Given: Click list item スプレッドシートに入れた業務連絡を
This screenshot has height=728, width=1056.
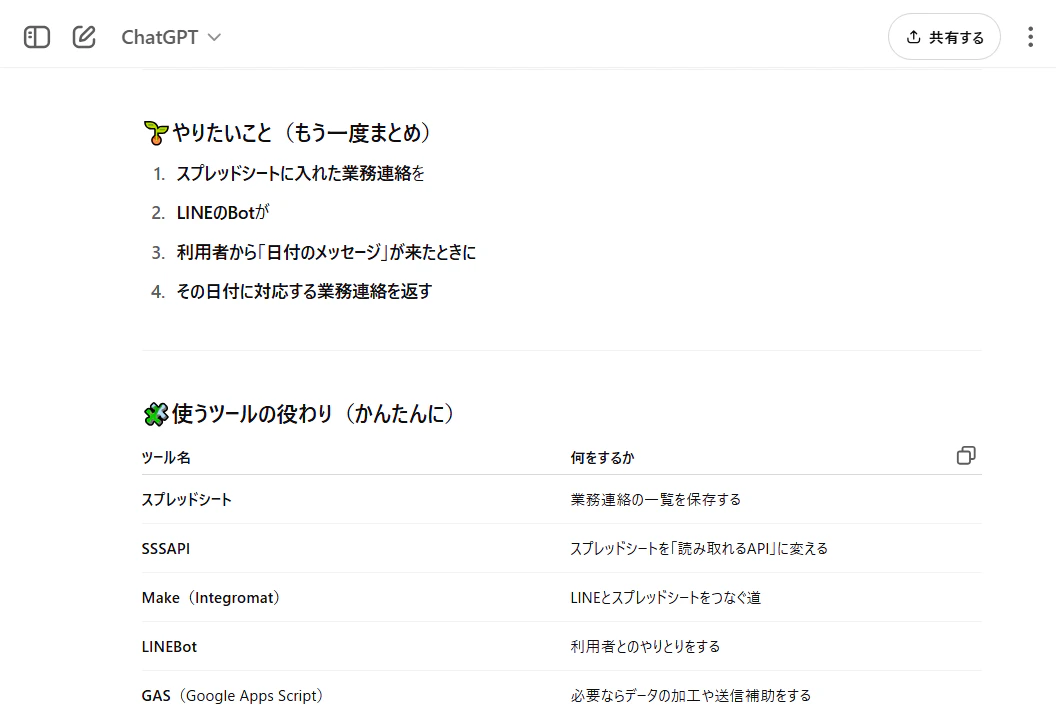Looking at the screenshot, I should pos(300,173).
